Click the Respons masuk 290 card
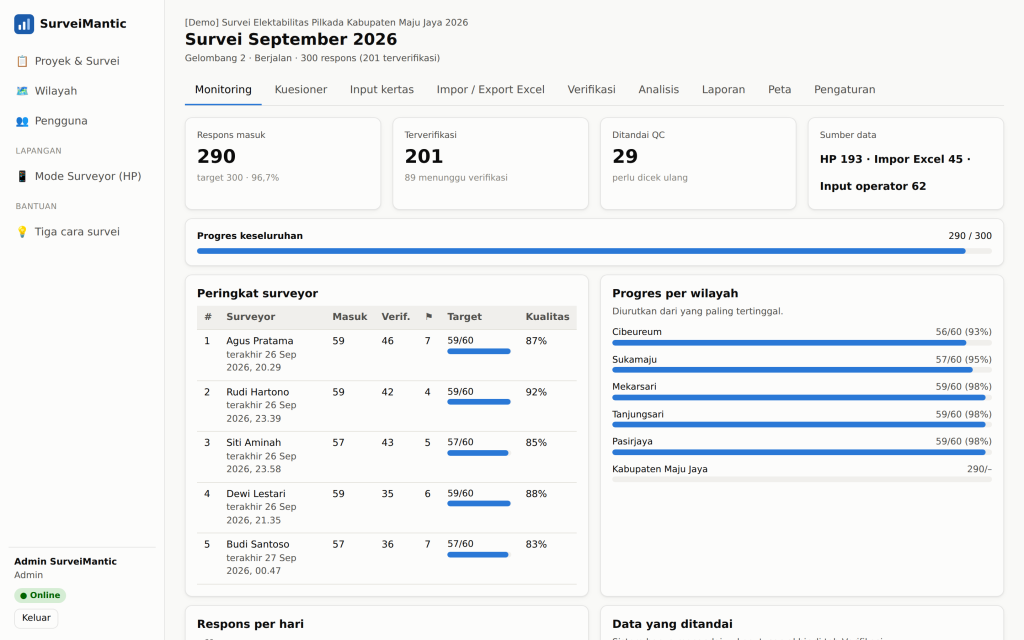 coord(283,164)
